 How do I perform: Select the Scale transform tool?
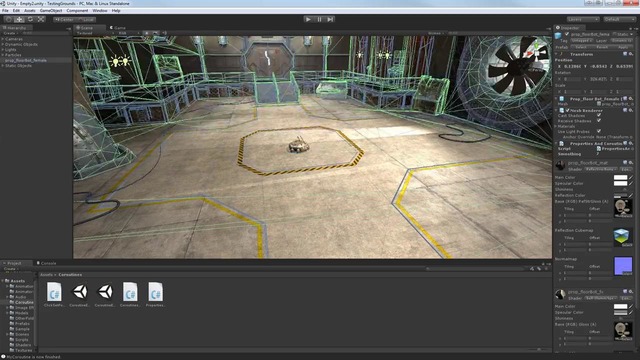tap(41, 19)
